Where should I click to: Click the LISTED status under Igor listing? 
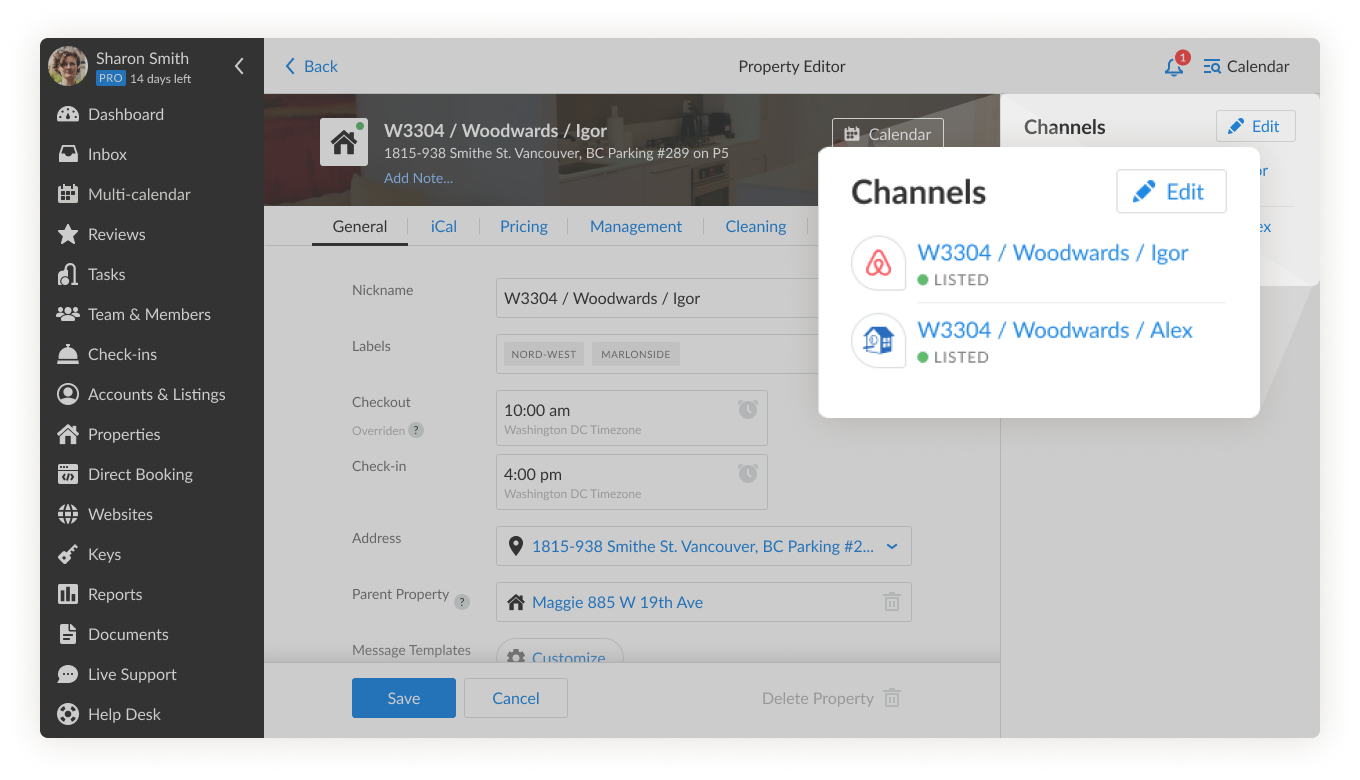[953, 280]
